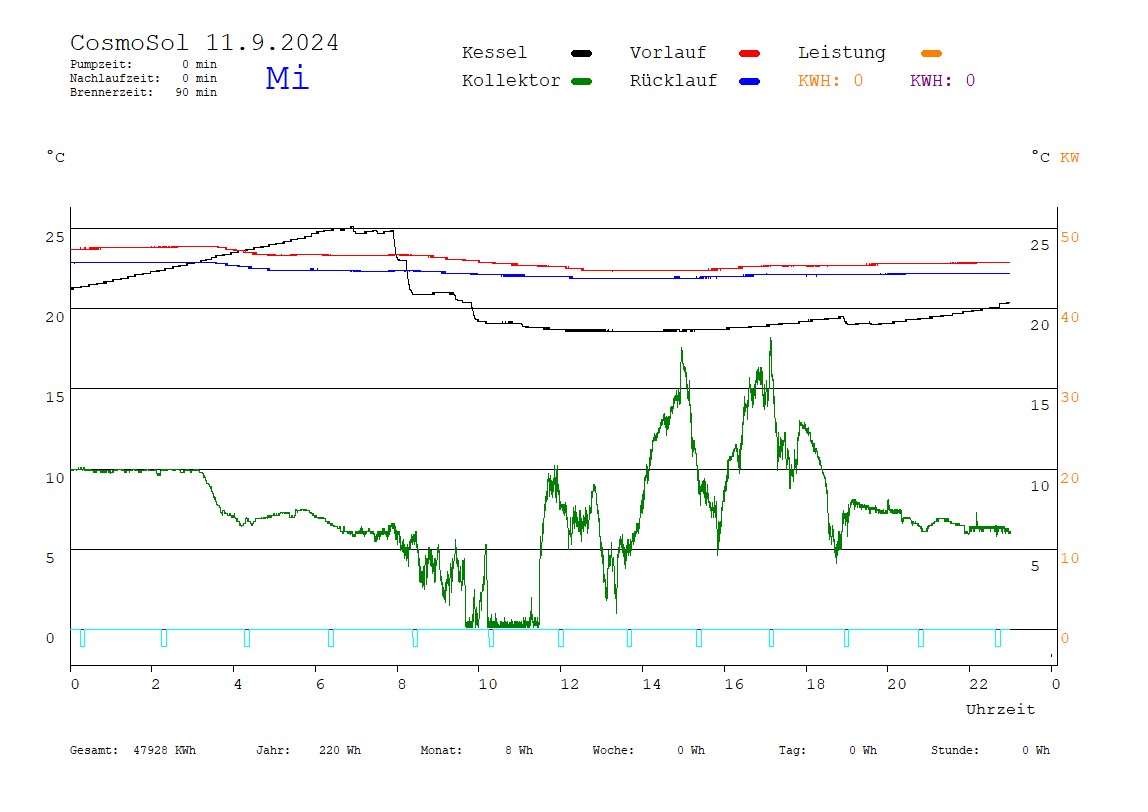Select "20" on the left temperature axis
The width and height of the screenshot is (1148, 812).
point(55,317)
